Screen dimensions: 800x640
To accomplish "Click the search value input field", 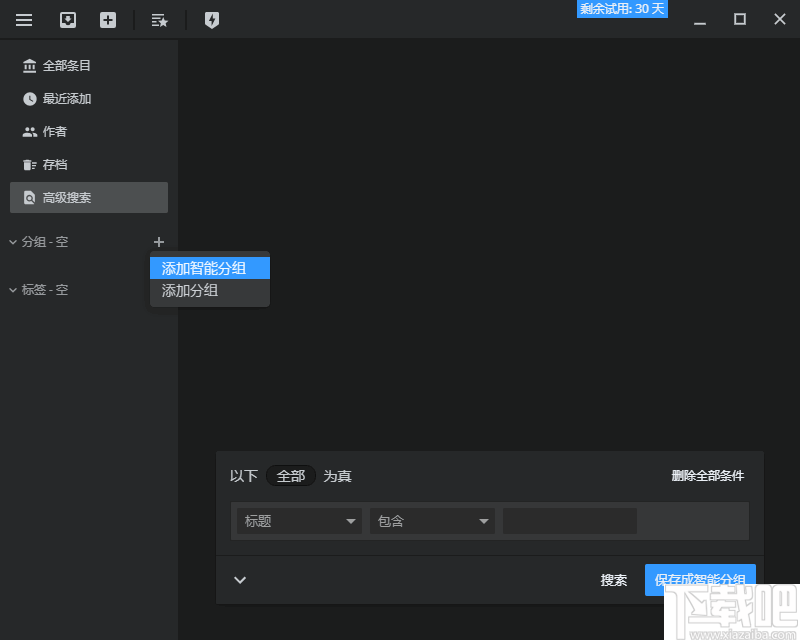I will (x=570, y=521).
